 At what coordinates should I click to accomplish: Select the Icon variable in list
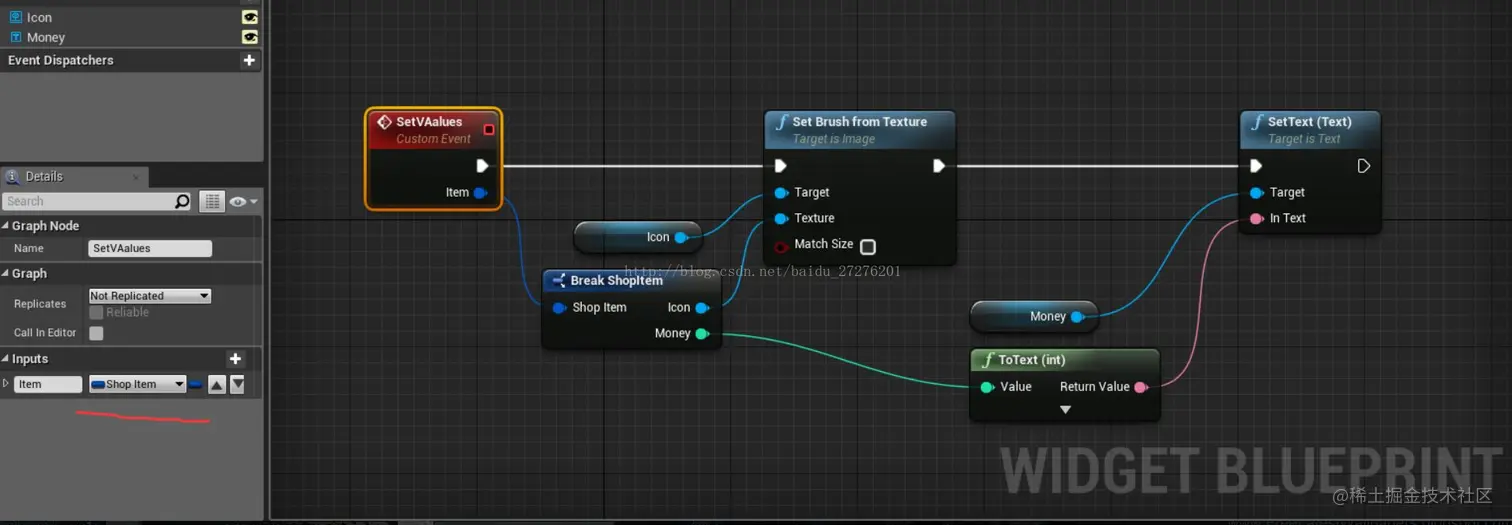(x=40, y=17)
